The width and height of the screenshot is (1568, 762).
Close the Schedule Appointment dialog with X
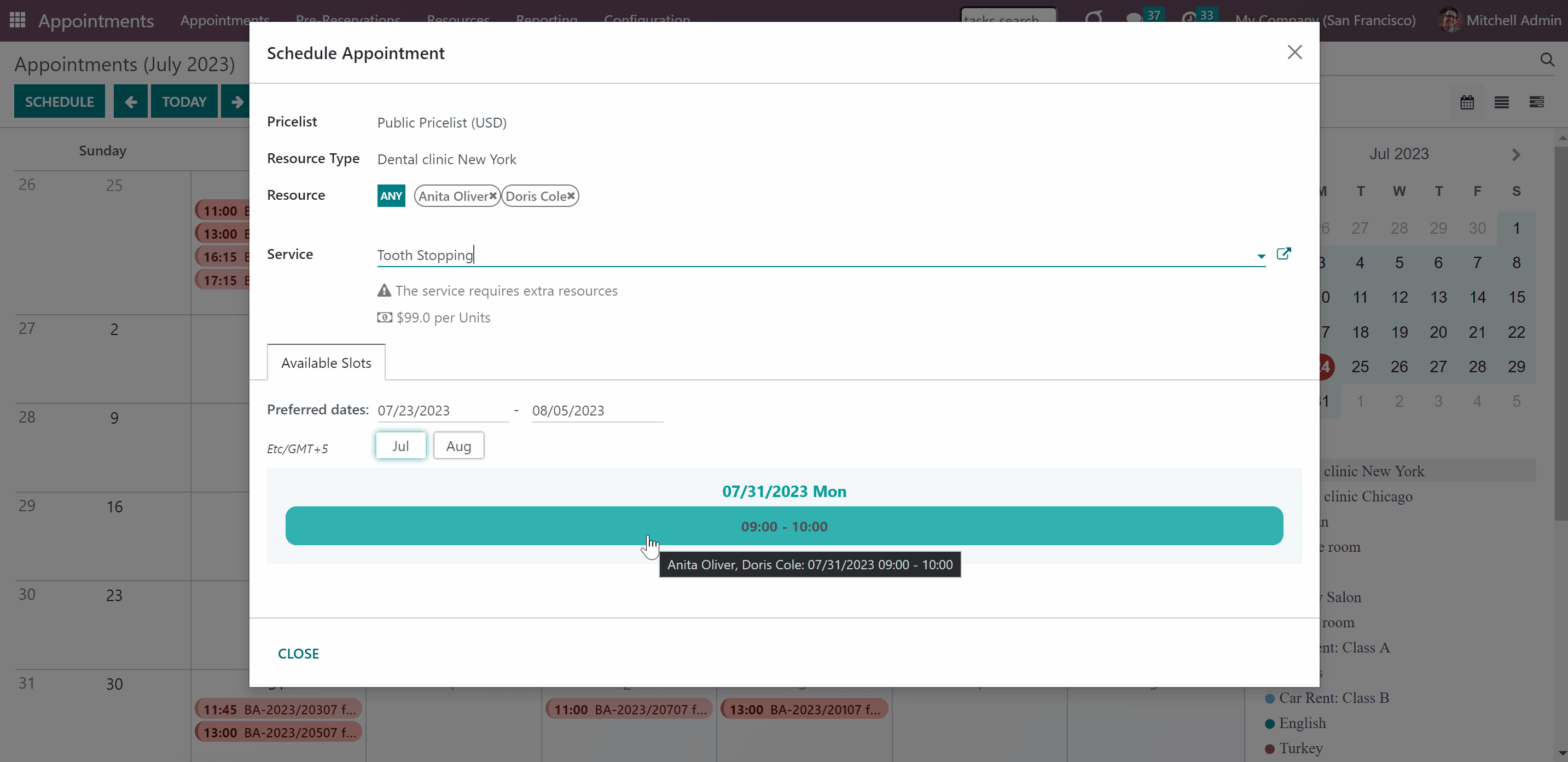1294,53
